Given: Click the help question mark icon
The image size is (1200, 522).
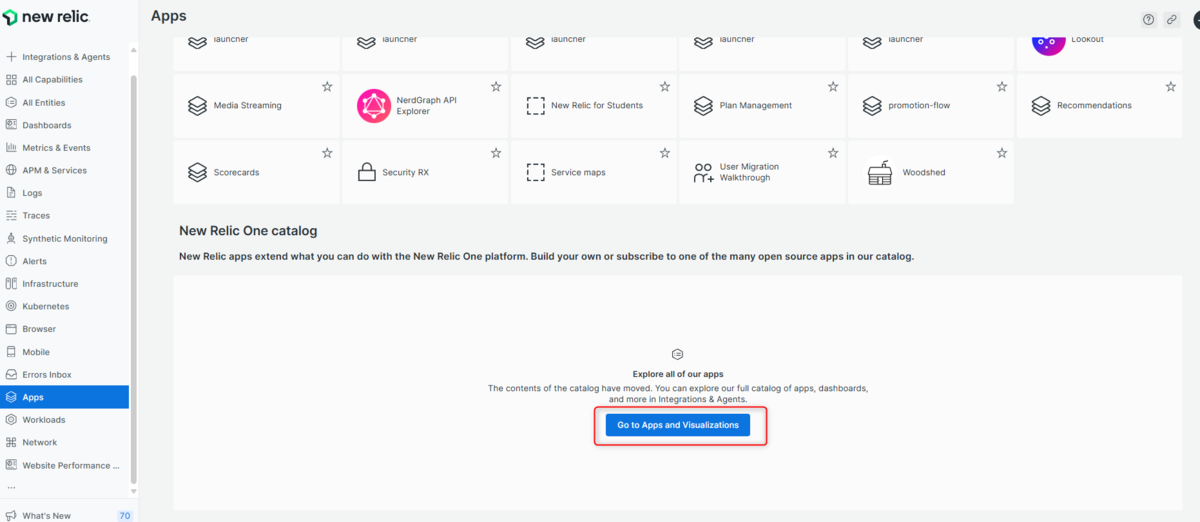Looking at the screenshot, I should click(1149, 19).
